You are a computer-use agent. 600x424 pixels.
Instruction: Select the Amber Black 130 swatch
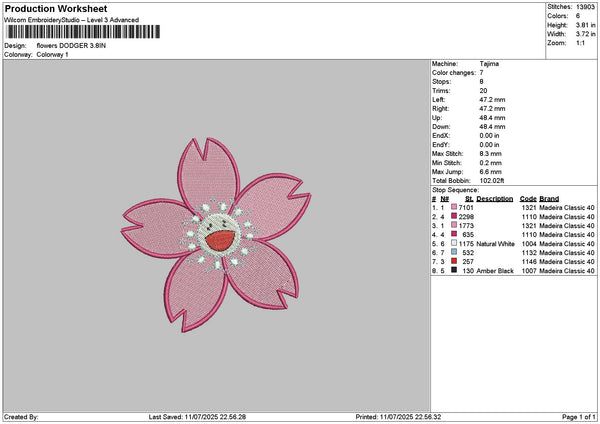point(454,270)
